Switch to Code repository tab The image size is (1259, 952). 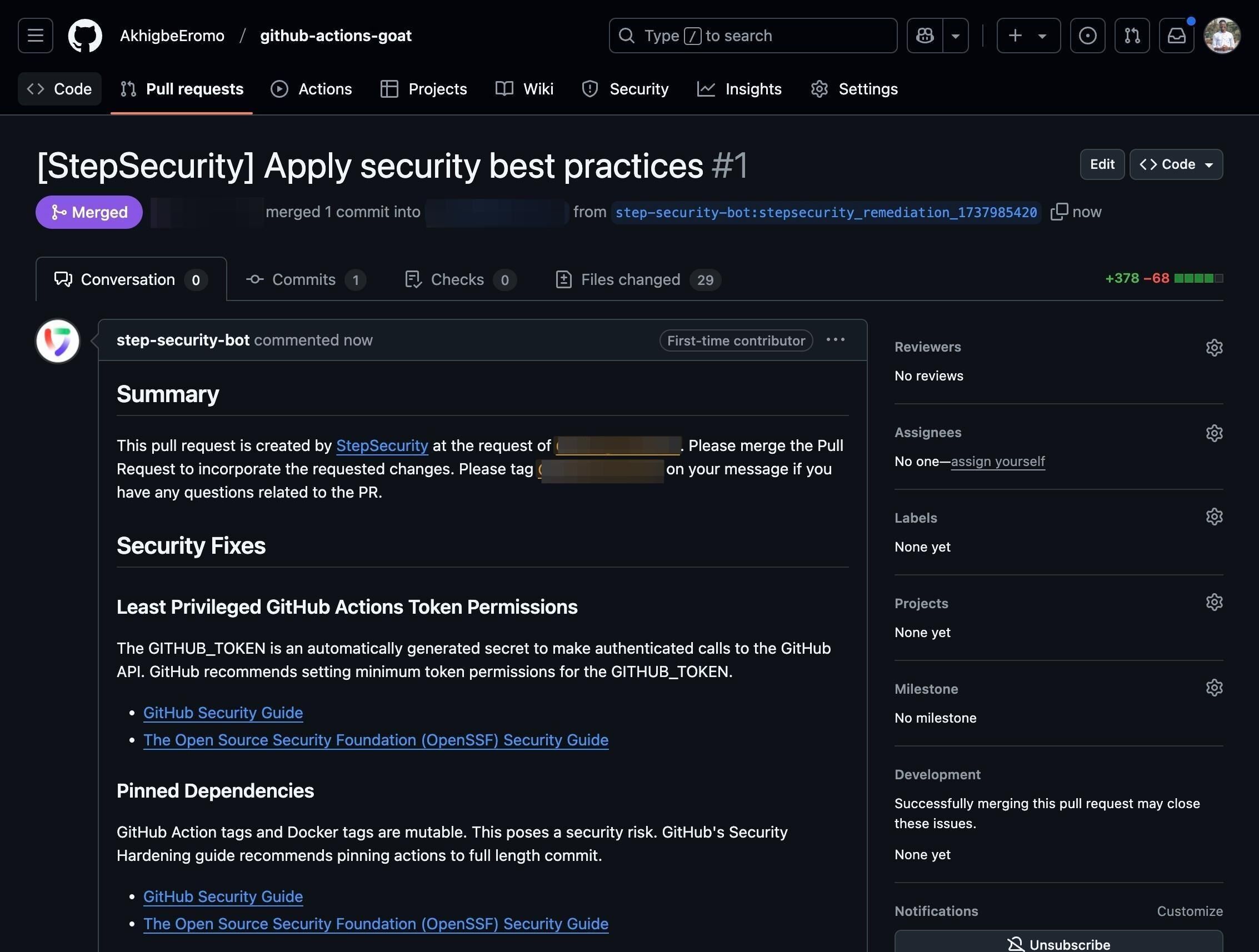pyautogui.click(x=60, y=89)
